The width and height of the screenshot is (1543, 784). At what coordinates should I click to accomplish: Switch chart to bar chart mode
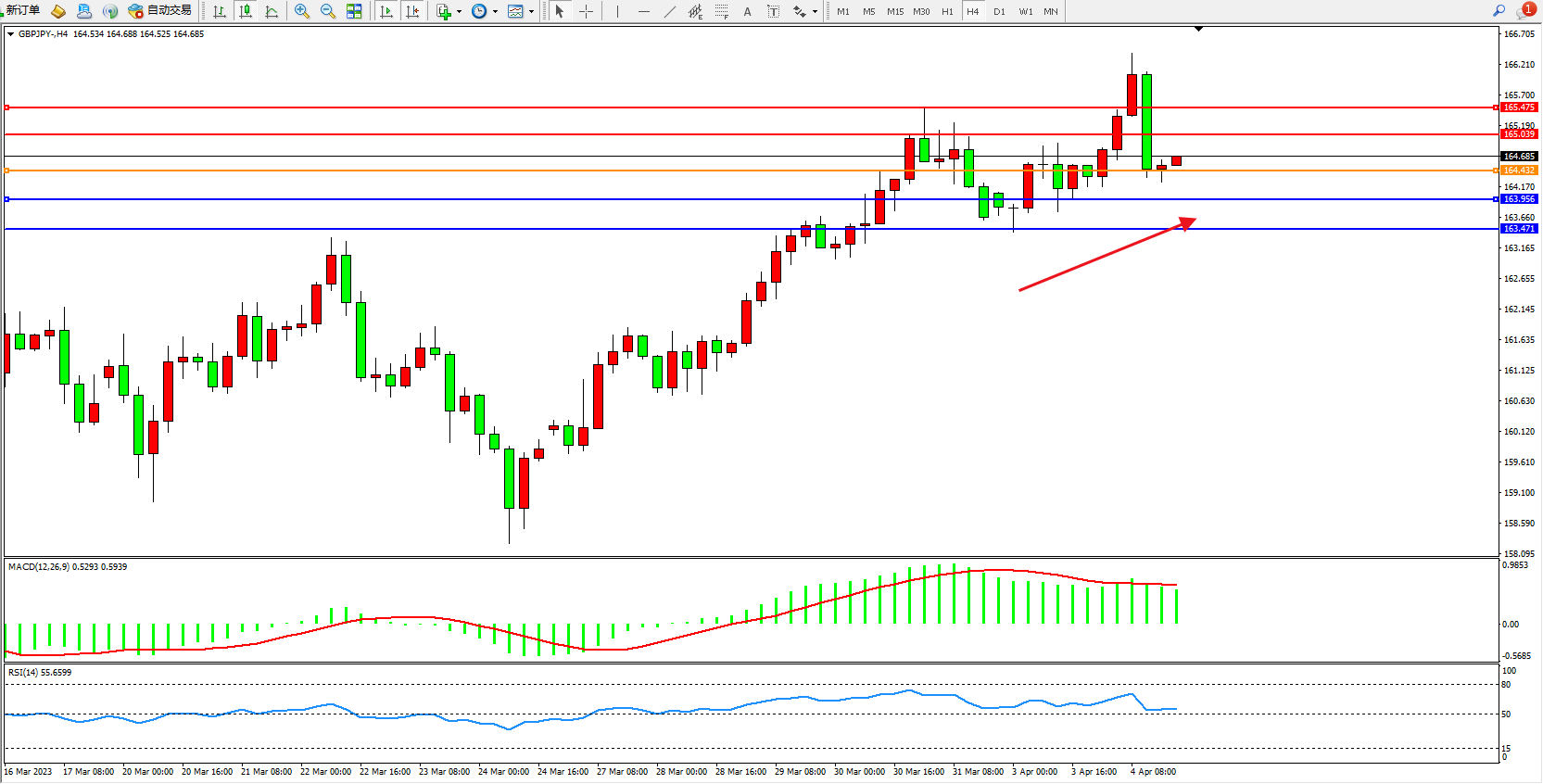(220, 11)
